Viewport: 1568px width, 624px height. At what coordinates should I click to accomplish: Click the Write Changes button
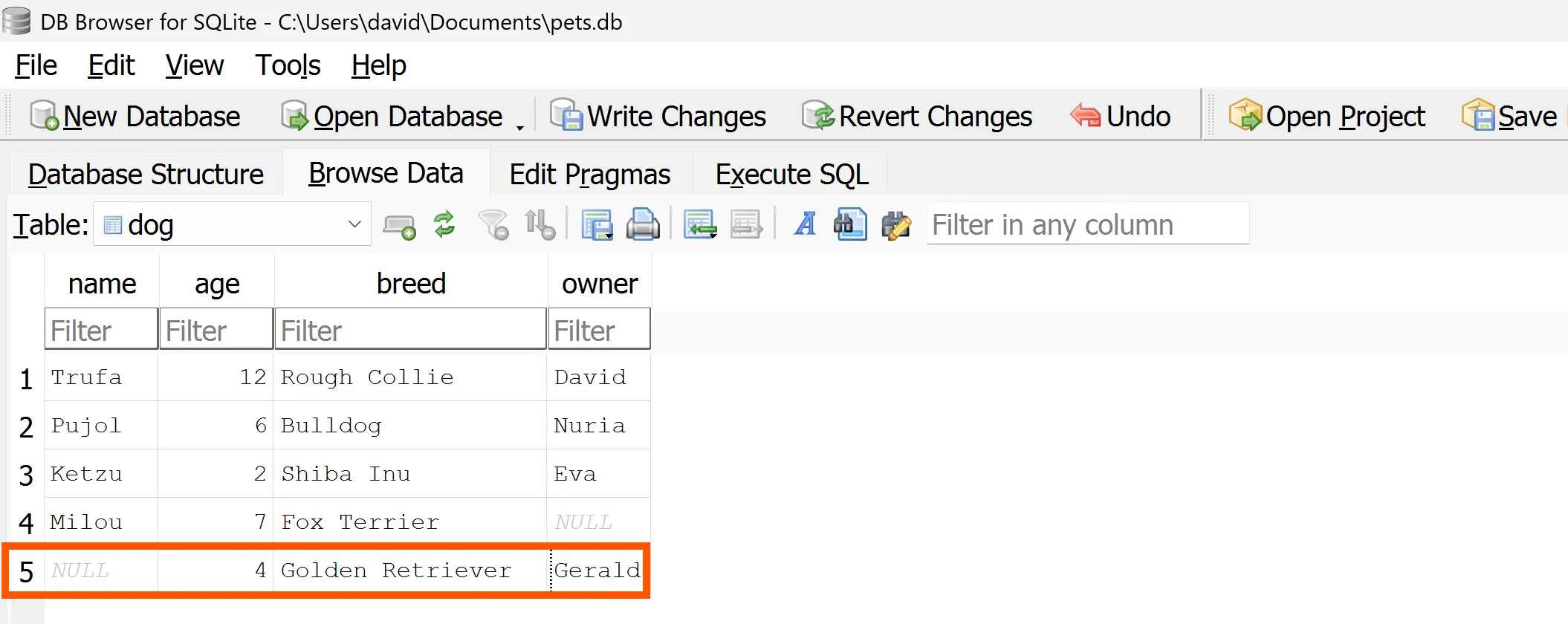658,117
